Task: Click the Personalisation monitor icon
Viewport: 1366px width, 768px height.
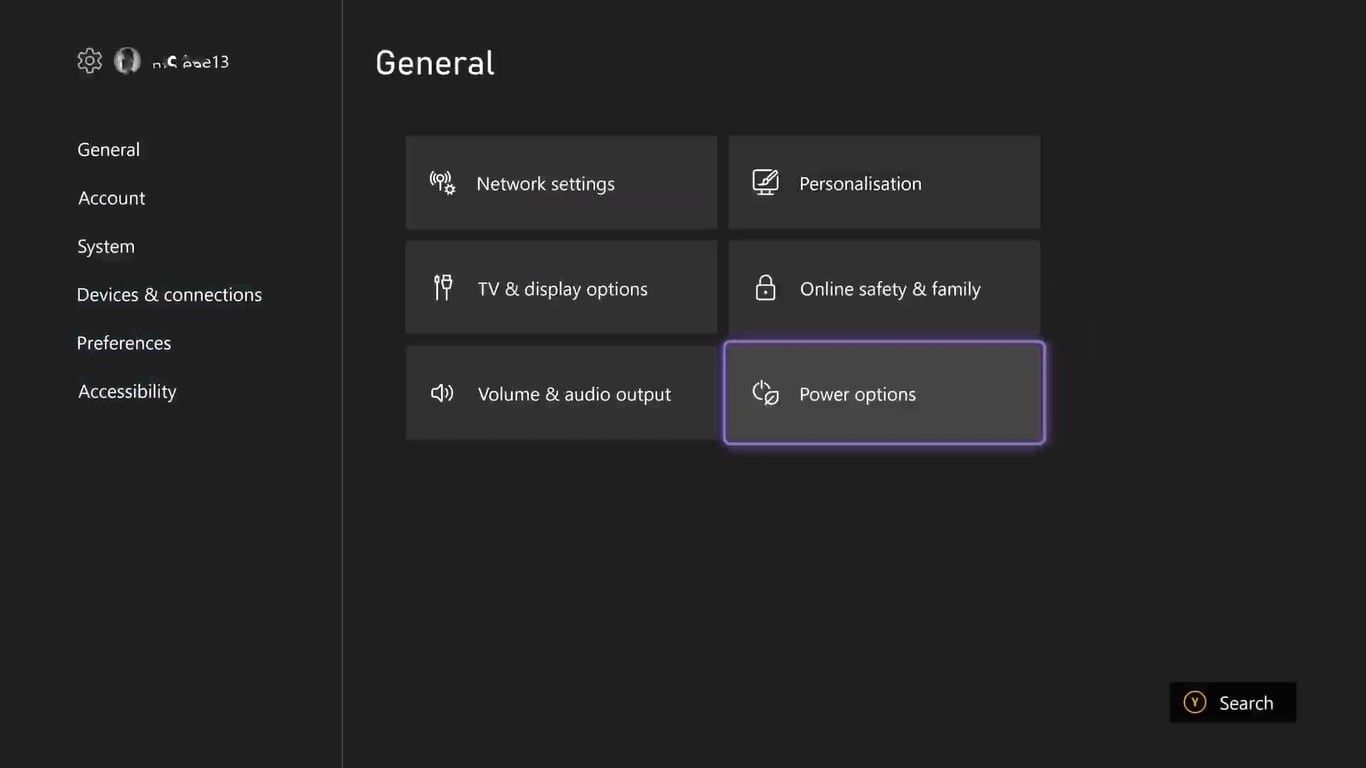Action: coord(765,183)
